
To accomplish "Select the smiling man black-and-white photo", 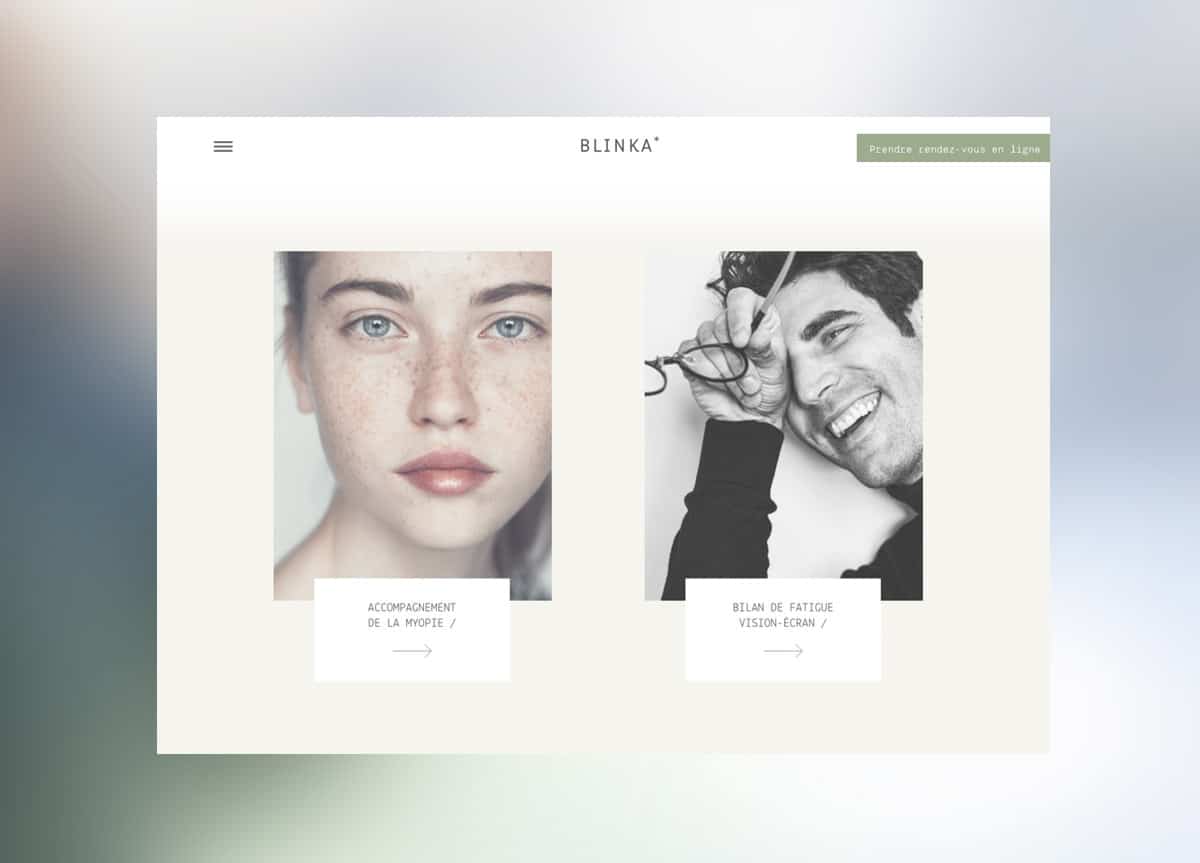I will [x=783, y=425].
